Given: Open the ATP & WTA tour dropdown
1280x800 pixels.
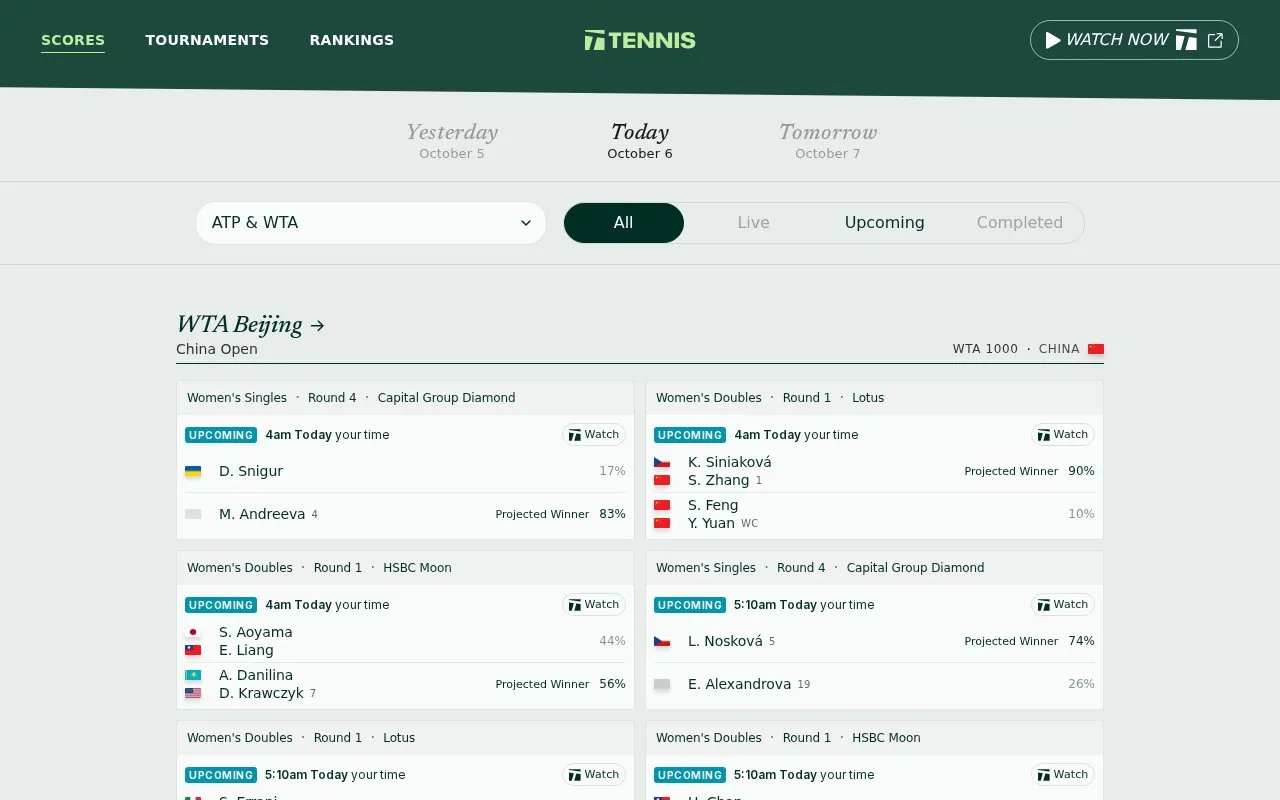Looking at the screenshot, I should click(x=371, y=223).
